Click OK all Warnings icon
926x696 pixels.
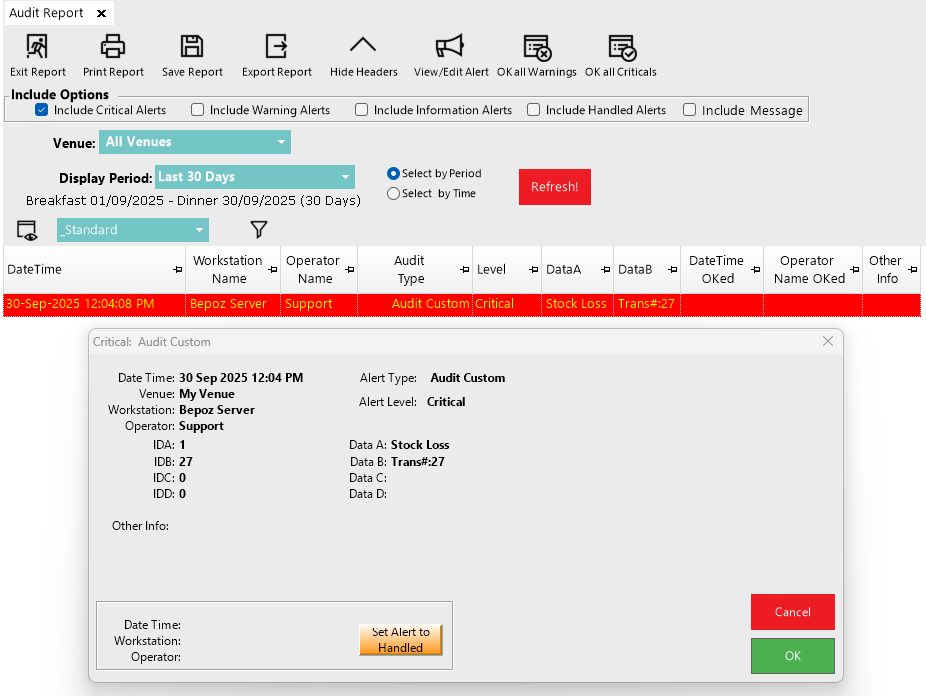(x=537, y=47)
